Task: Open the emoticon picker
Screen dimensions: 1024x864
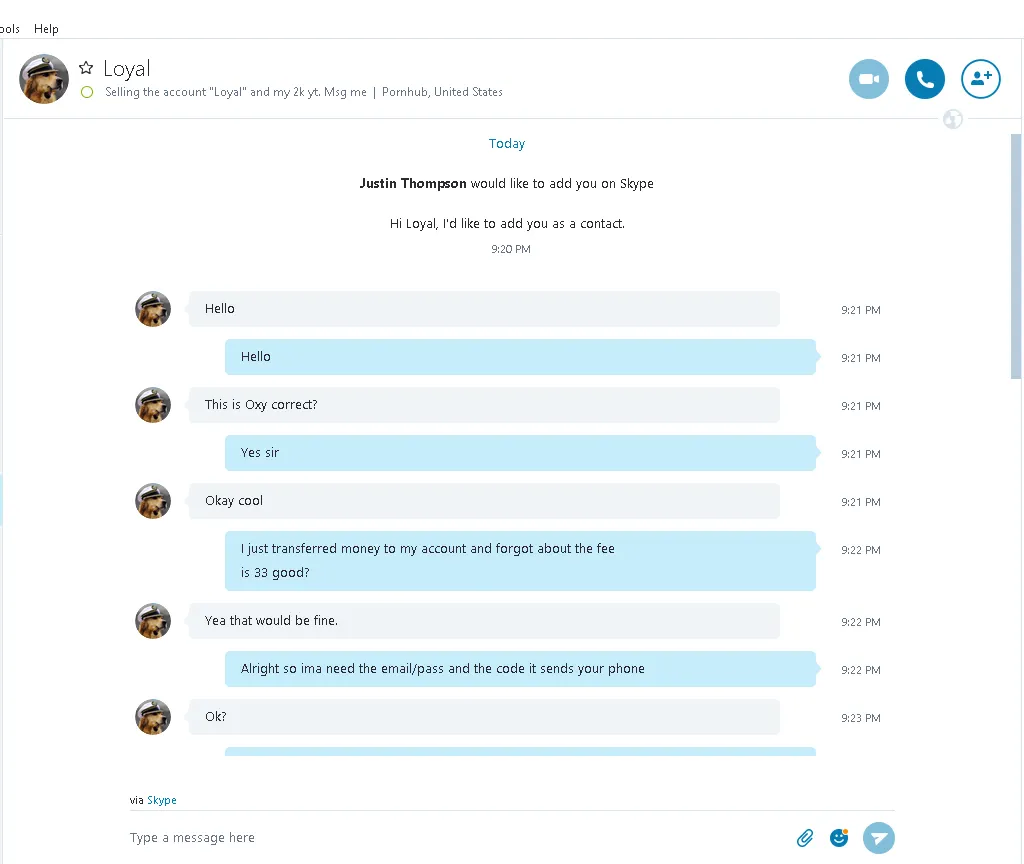Action: coord(839,838)
